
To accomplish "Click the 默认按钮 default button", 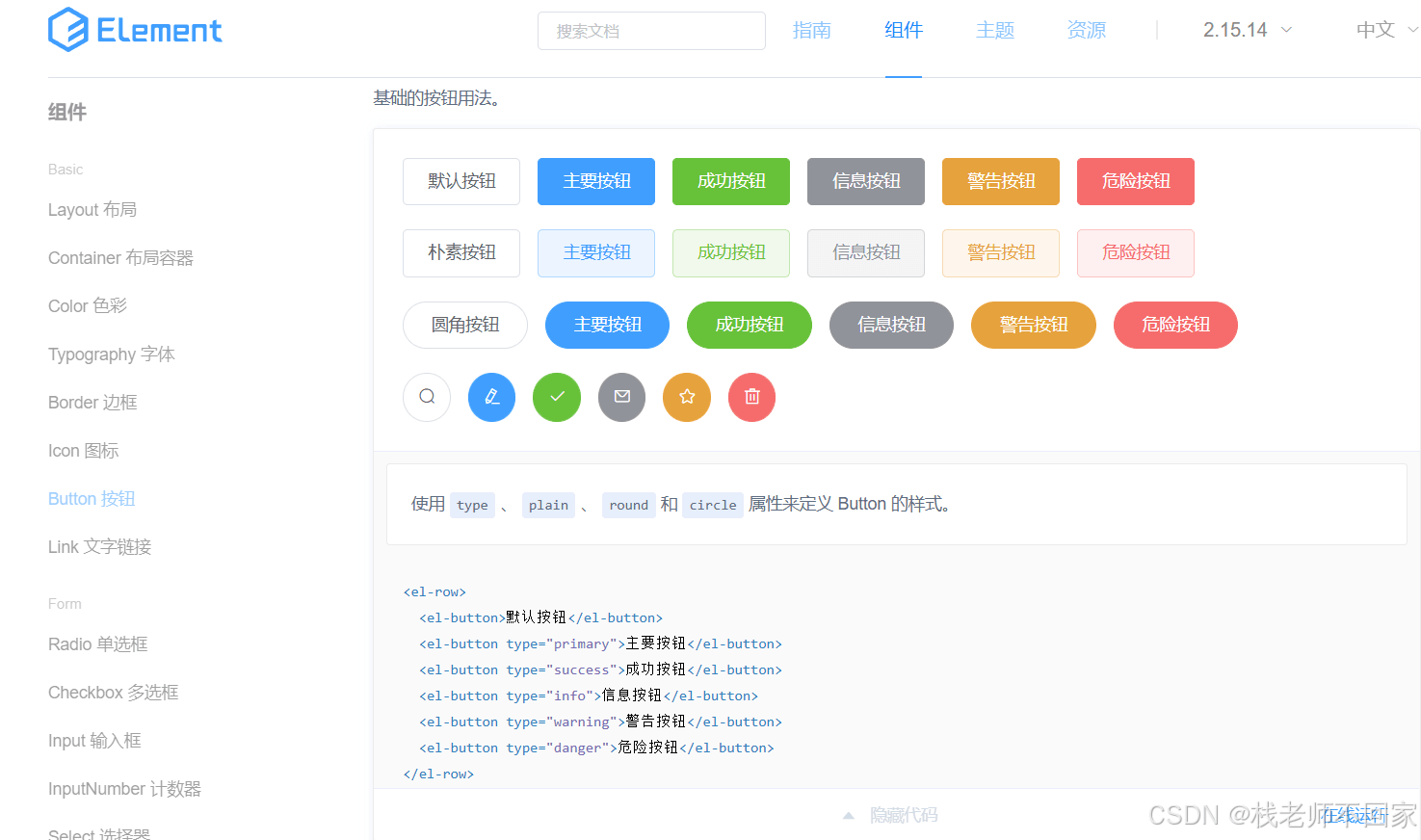I will [461, 181].
